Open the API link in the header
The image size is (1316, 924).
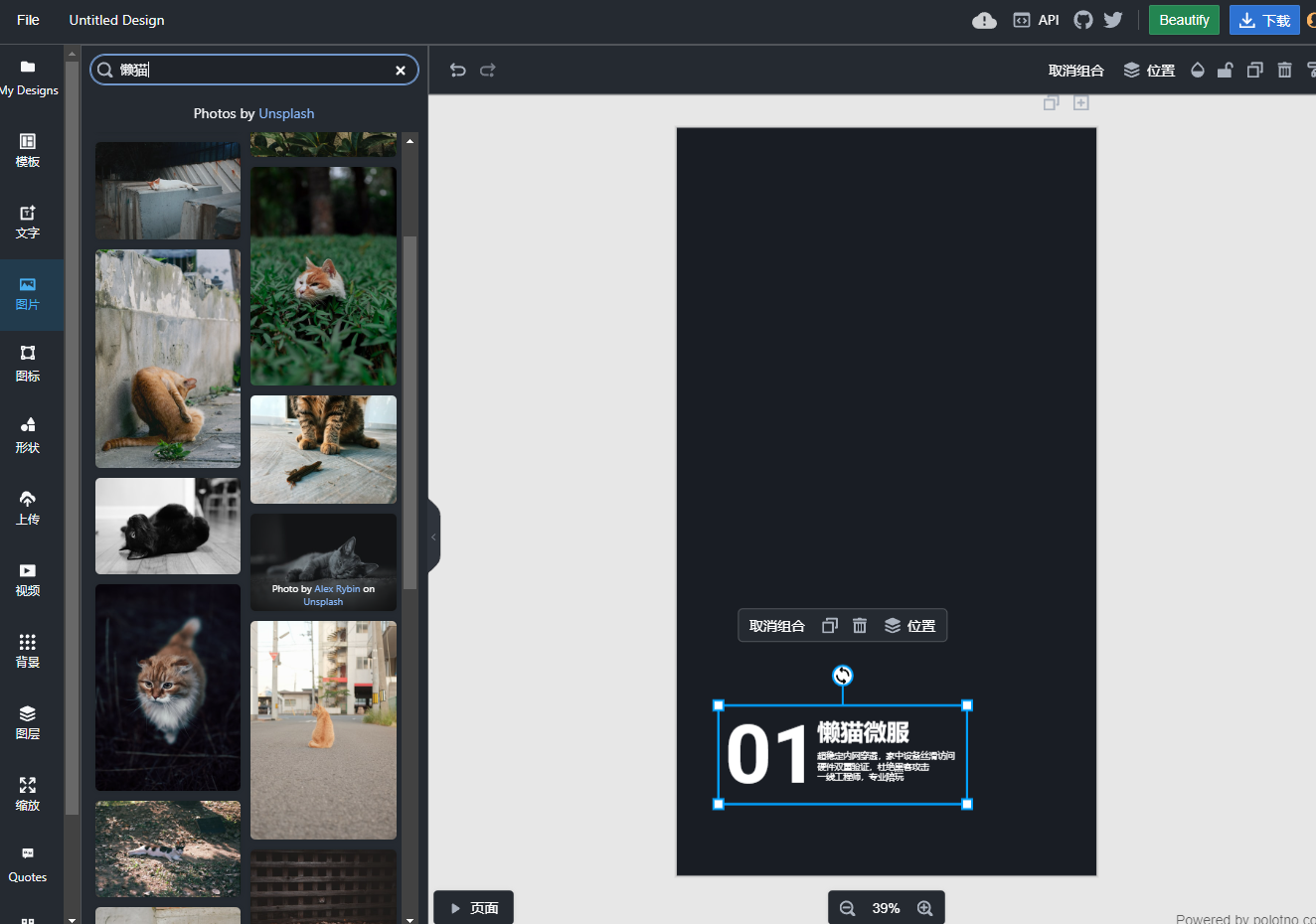(1037, 20)
